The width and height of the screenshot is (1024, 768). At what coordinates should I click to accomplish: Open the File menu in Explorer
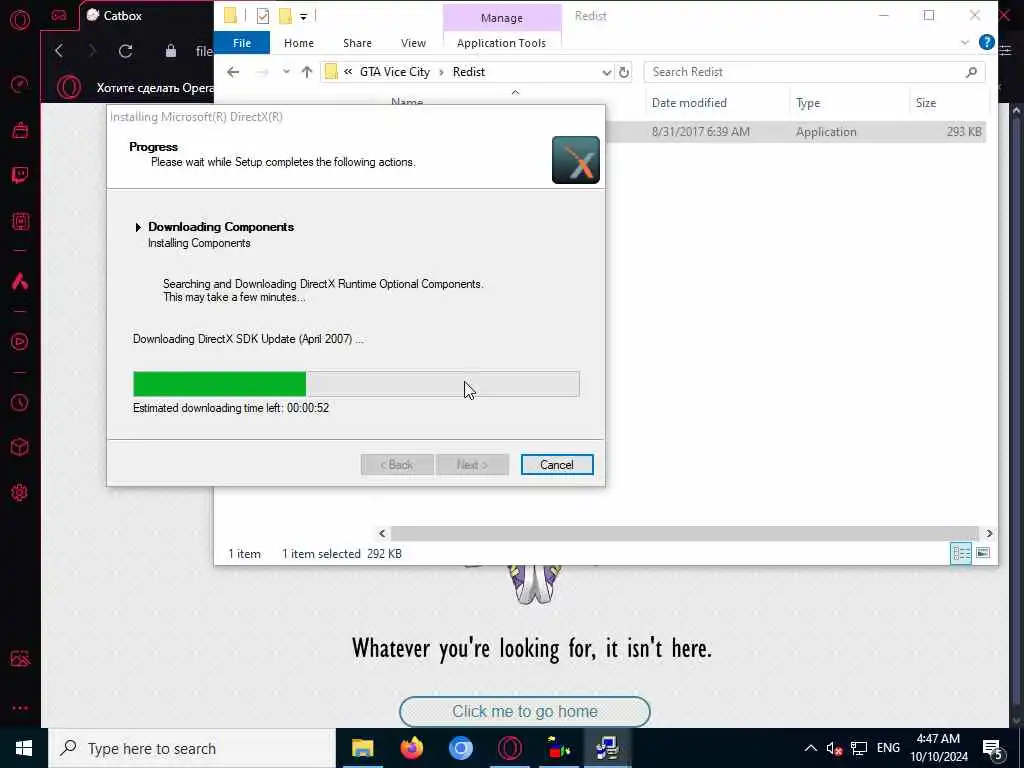242,43
